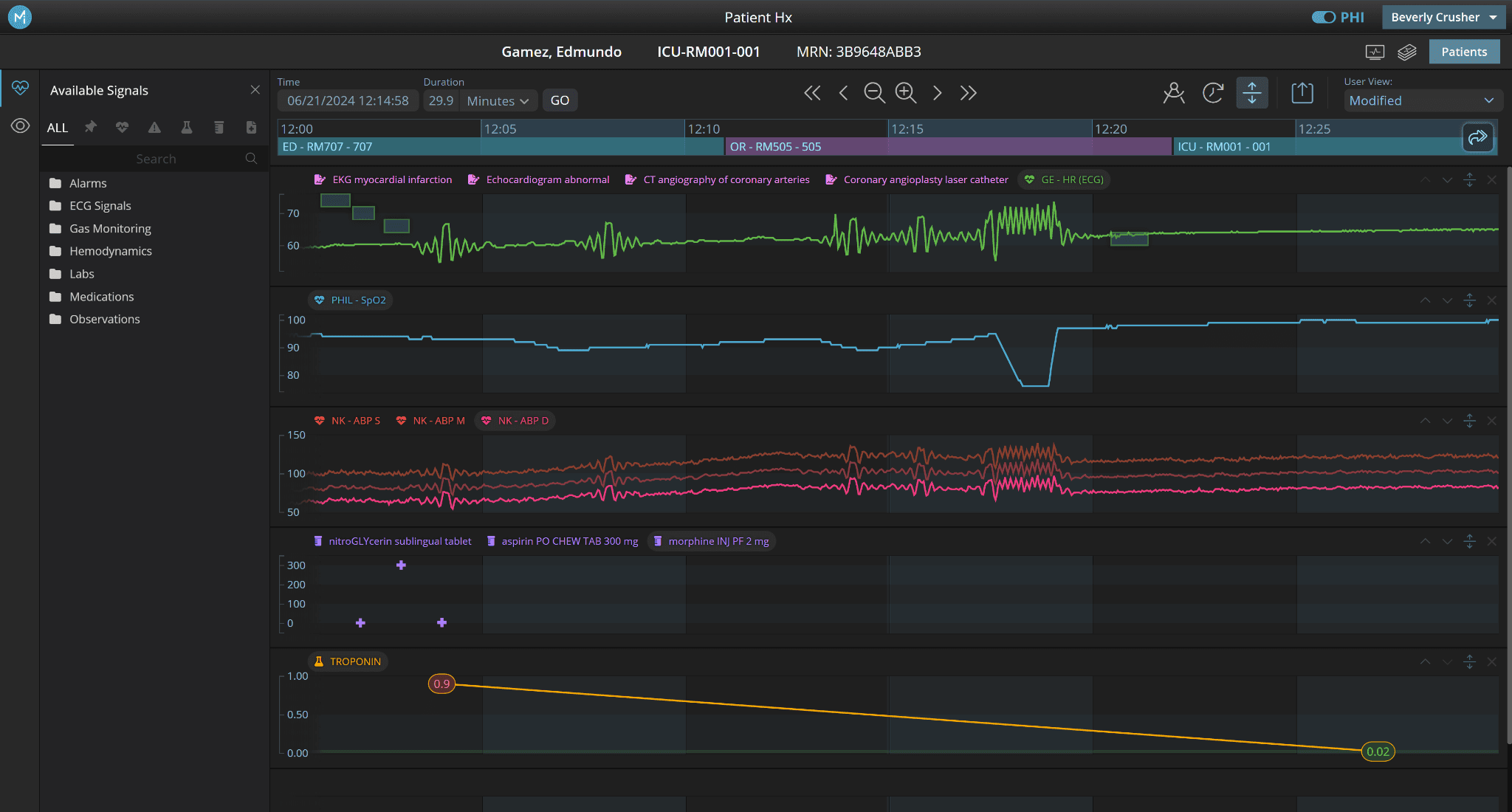Click the signal Search field
The height and width of the screenshot is (812, 1512).
(x=154, y=159)
